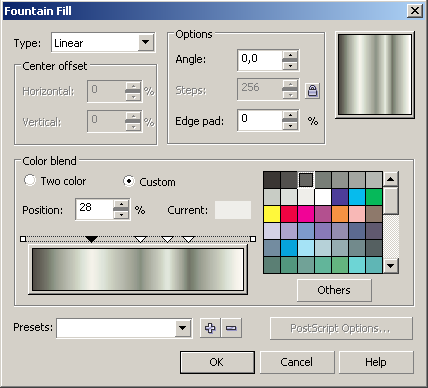Open the Help button
Screen dimensions: 428x388
pos(376,362)
